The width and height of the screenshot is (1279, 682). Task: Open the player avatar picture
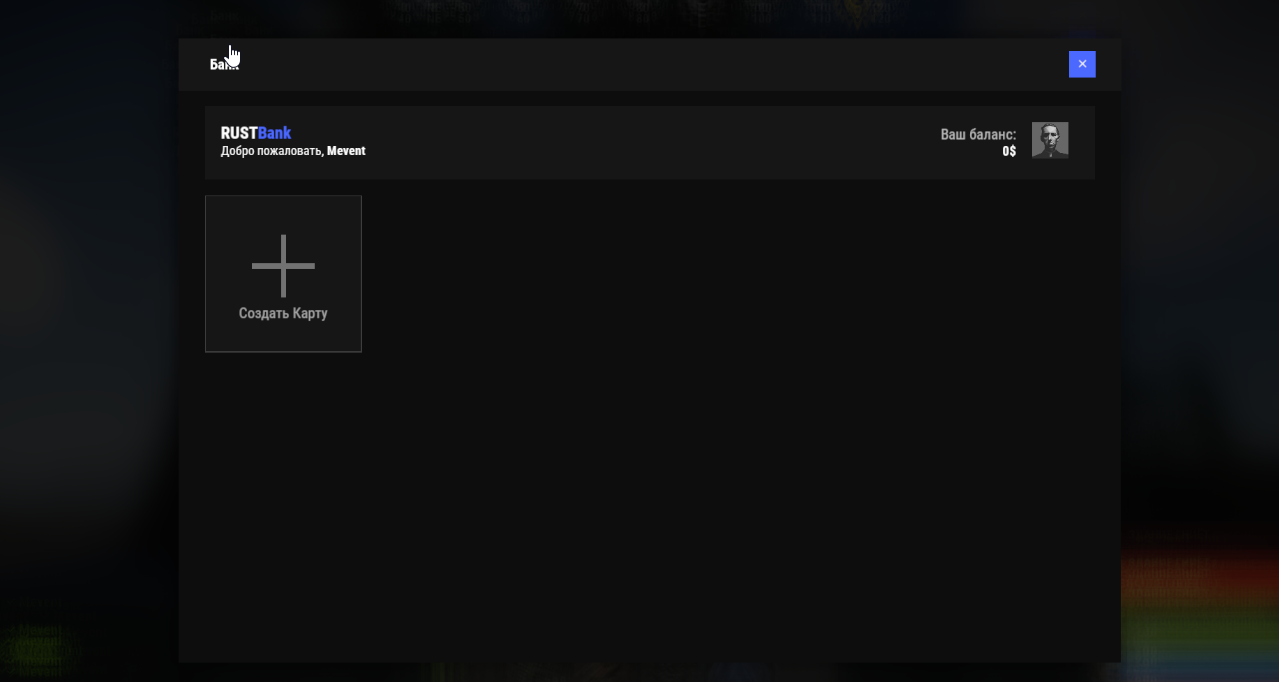coord(1050,141)
